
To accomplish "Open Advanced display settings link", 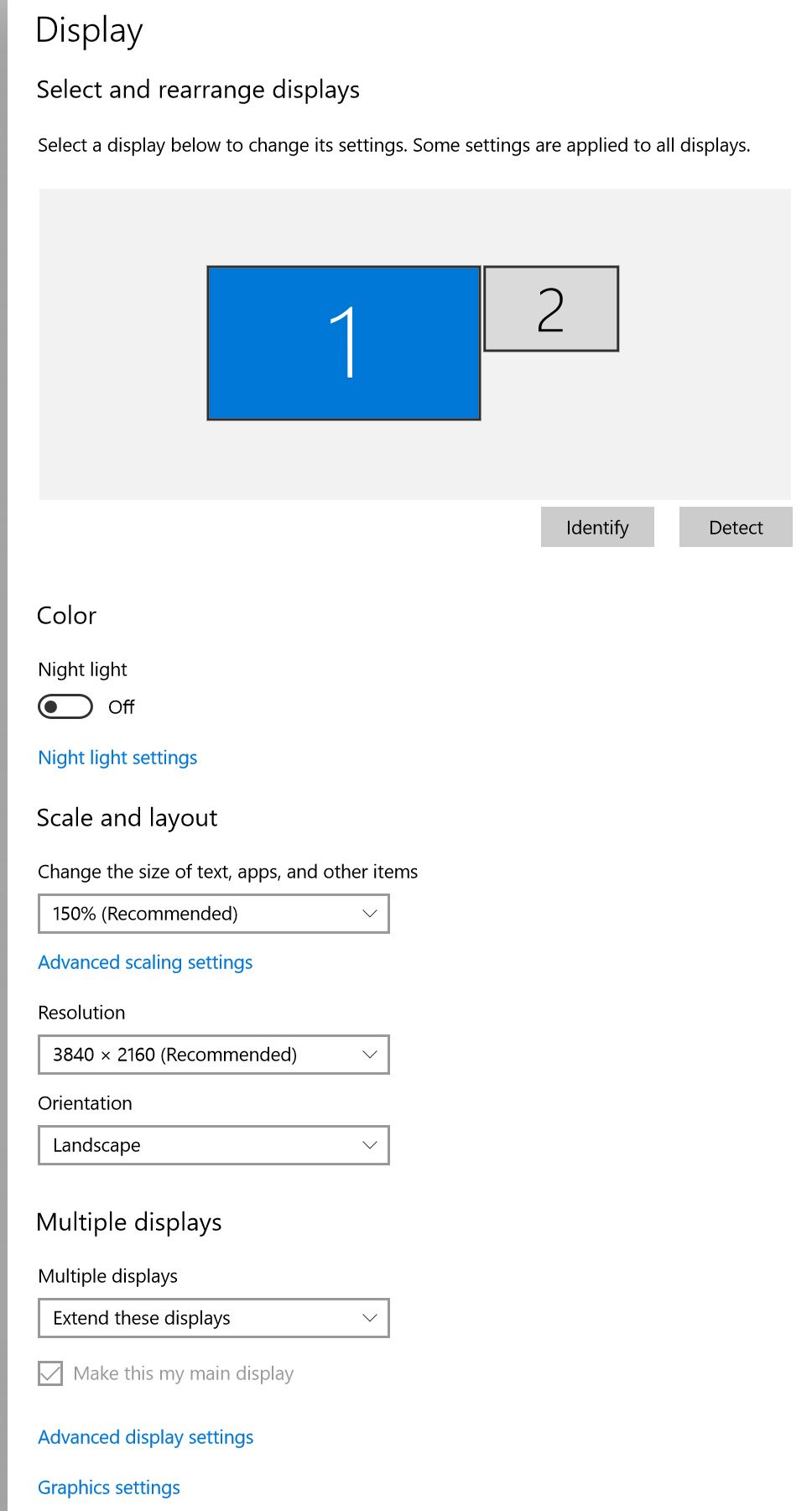I will click(146, 1437).
